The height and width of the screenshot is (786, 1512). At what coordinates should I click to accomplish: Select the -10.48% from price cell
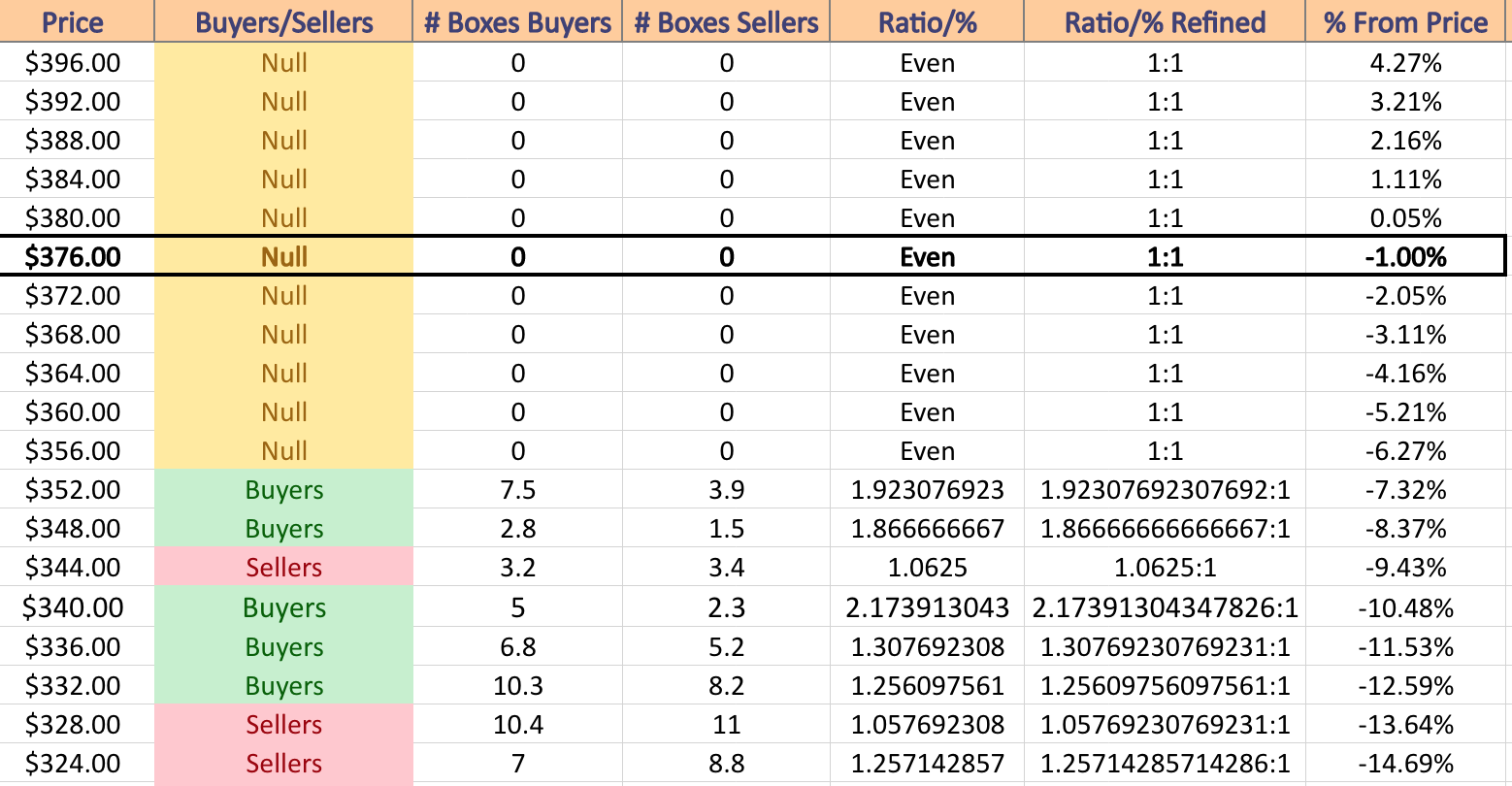(1406, 608)
